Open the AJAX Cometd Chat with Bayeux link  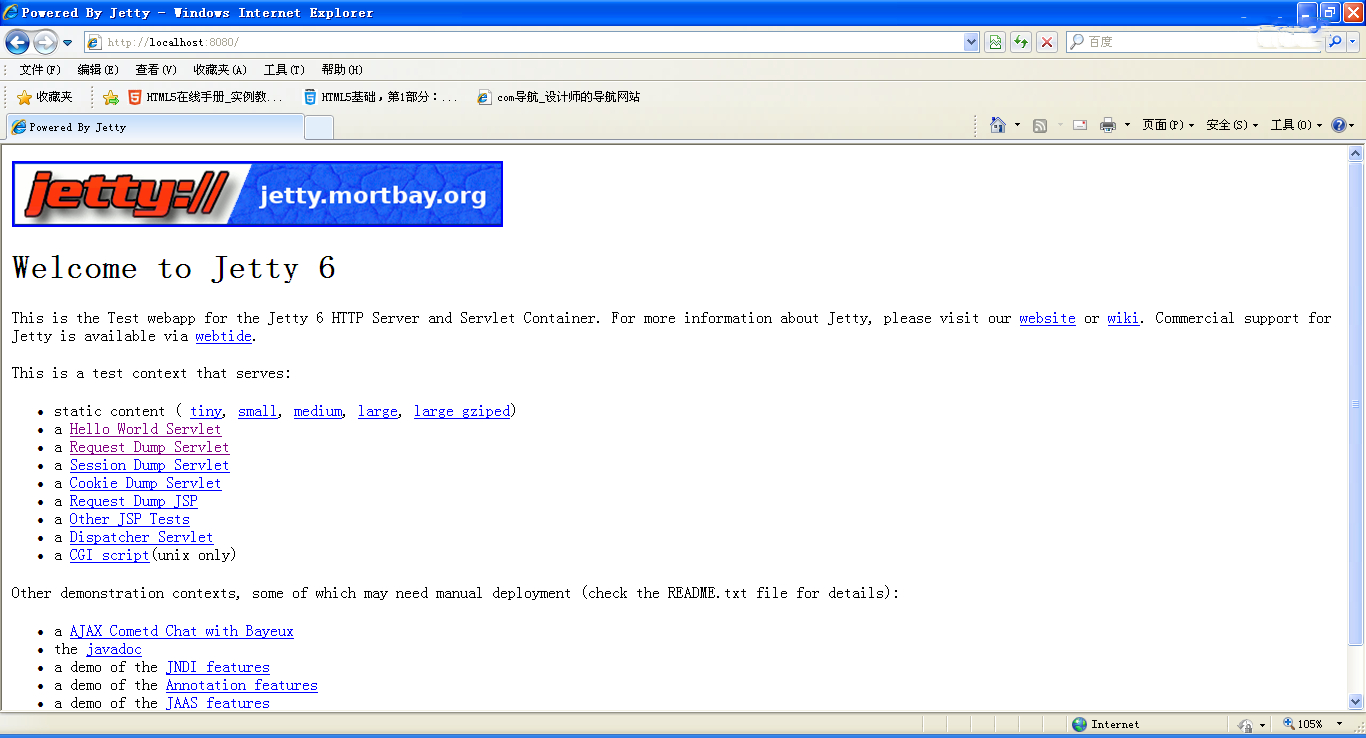[181, 631]
